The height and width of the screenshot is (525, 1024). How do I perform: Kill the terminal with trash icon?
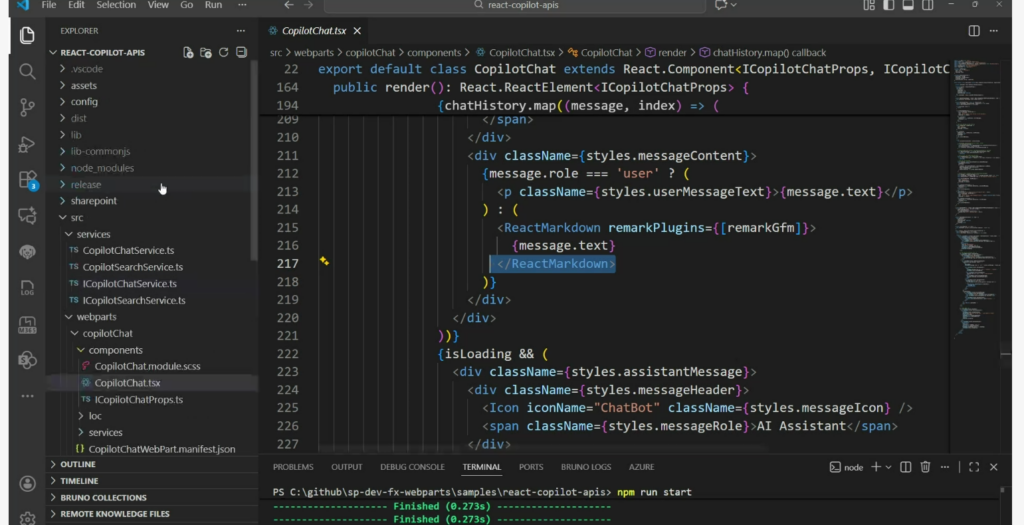pos(925,467)
